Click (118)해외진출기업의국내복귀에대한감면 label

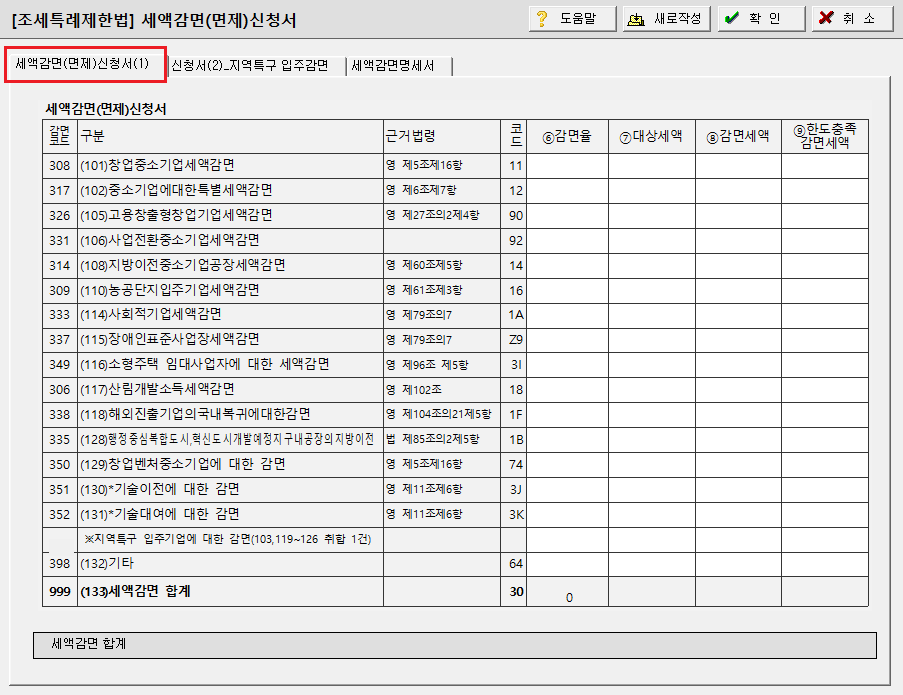(x=195, y=414)
